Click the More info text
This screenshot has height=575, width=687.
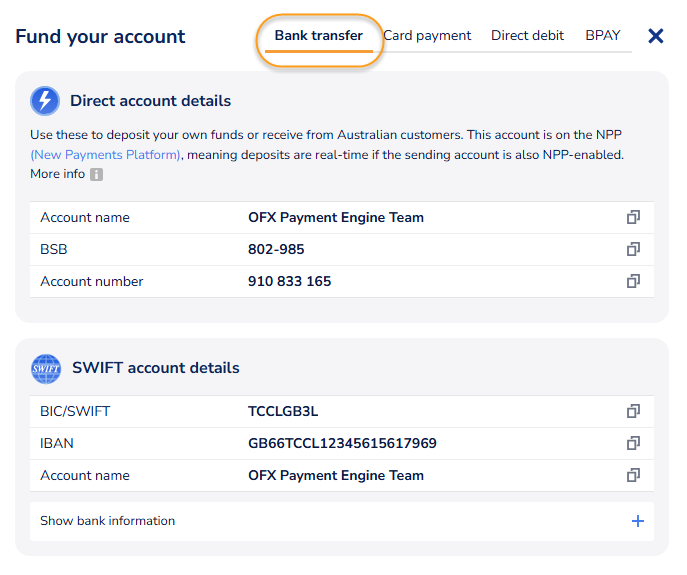57,174
